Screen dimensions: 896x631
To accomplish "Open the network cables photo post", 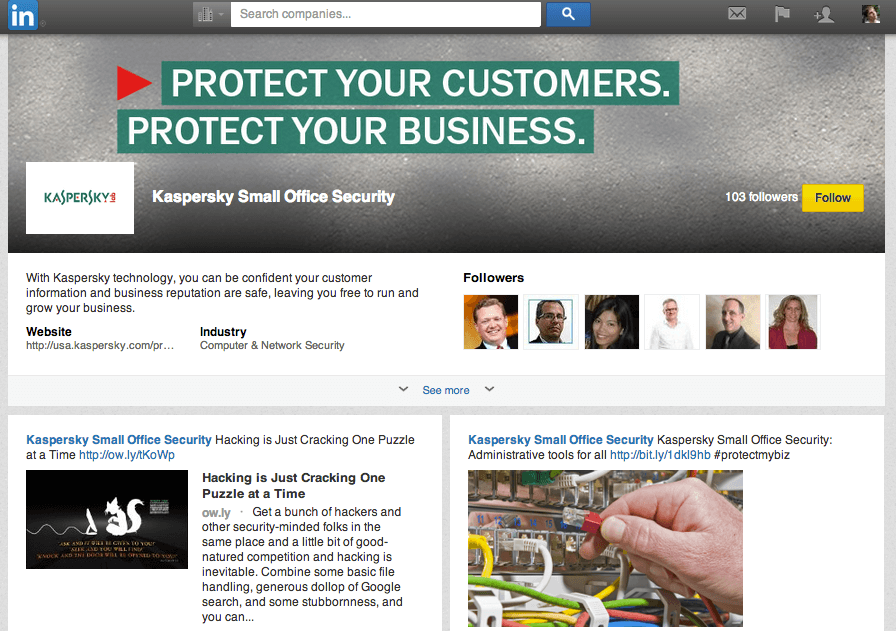I will click(605, 548).
